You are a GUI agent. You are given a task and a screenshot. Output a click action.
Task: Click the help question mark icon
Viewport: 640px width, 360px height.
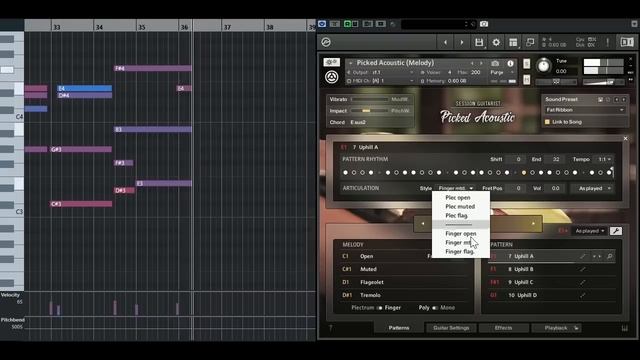point(331,328)
